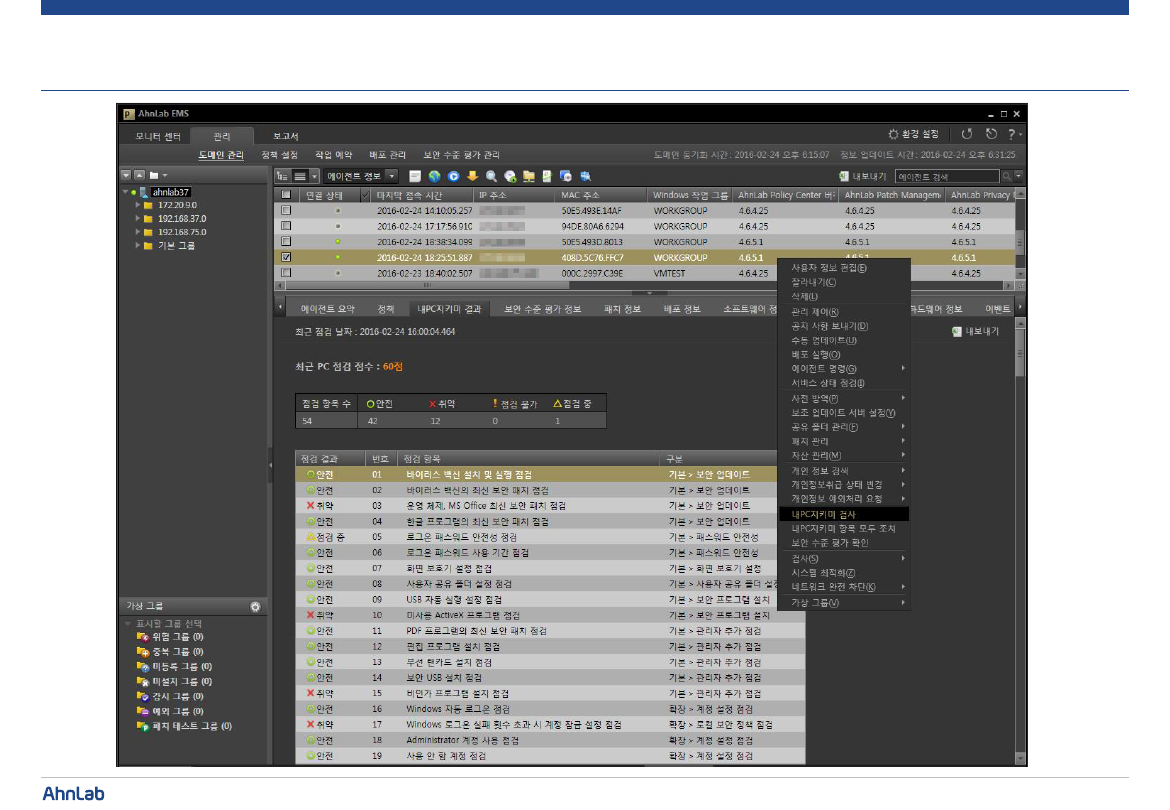Viewport: 1170px width, 810px height.
Task: Click 내보내기 button beside agent search
Action: pyautogui.click(x=861, y=176)
